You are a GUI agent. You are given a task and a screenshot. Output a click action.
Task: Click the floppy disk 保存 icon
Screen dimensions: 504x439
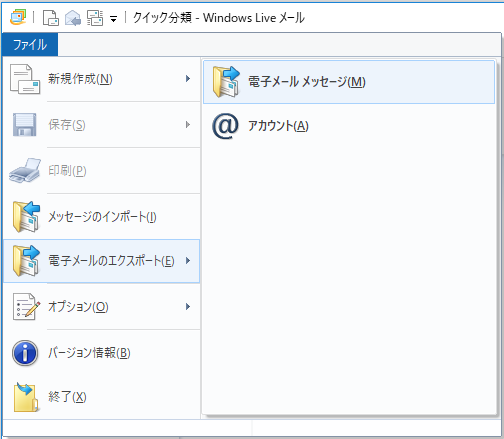pyautogui.click(x=24, y=125)
